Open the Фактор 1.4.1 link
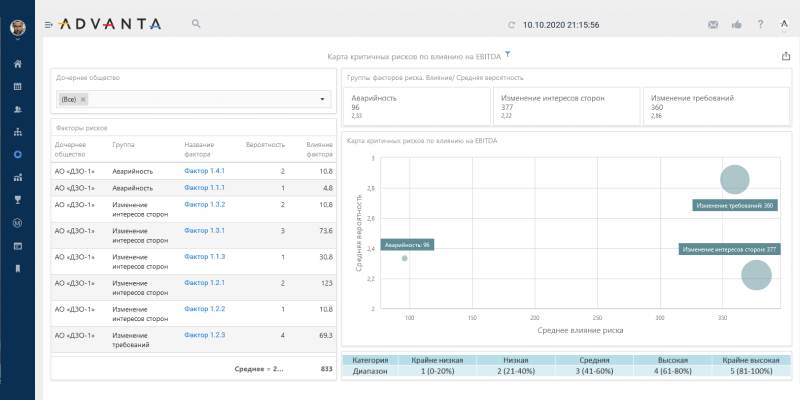This screenshot has height=400, width=800. tap(205, 171)
